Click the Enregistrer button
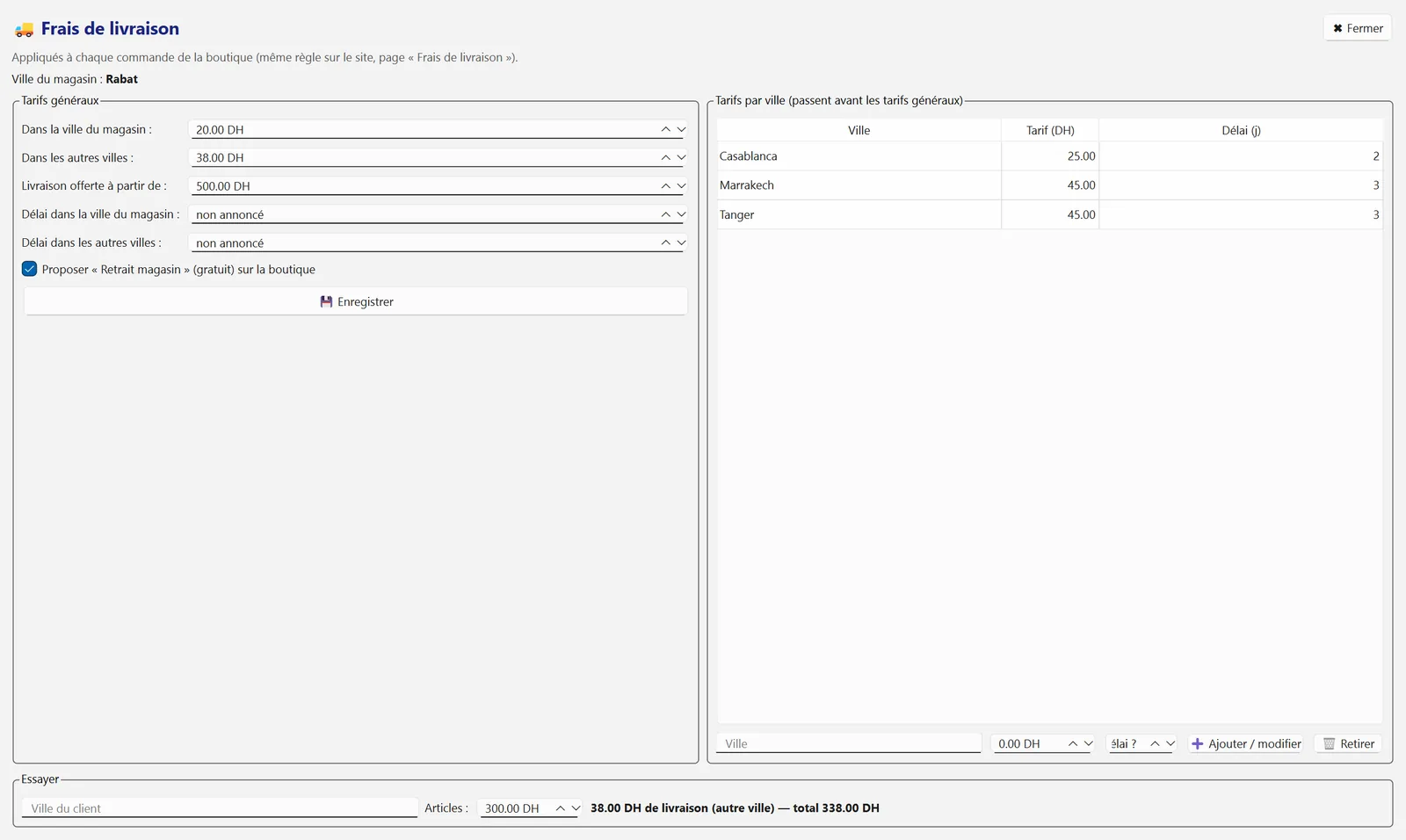The height and width of the screenshot is (840, 1406). pyautogui.click(x=356, y=301)
